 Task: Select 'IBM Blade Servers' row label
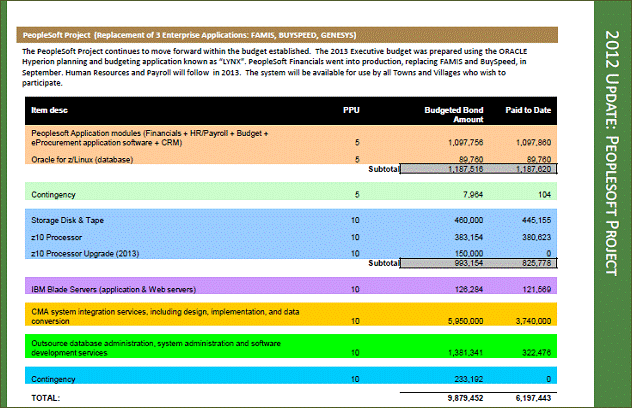click(x=114, y=289)
